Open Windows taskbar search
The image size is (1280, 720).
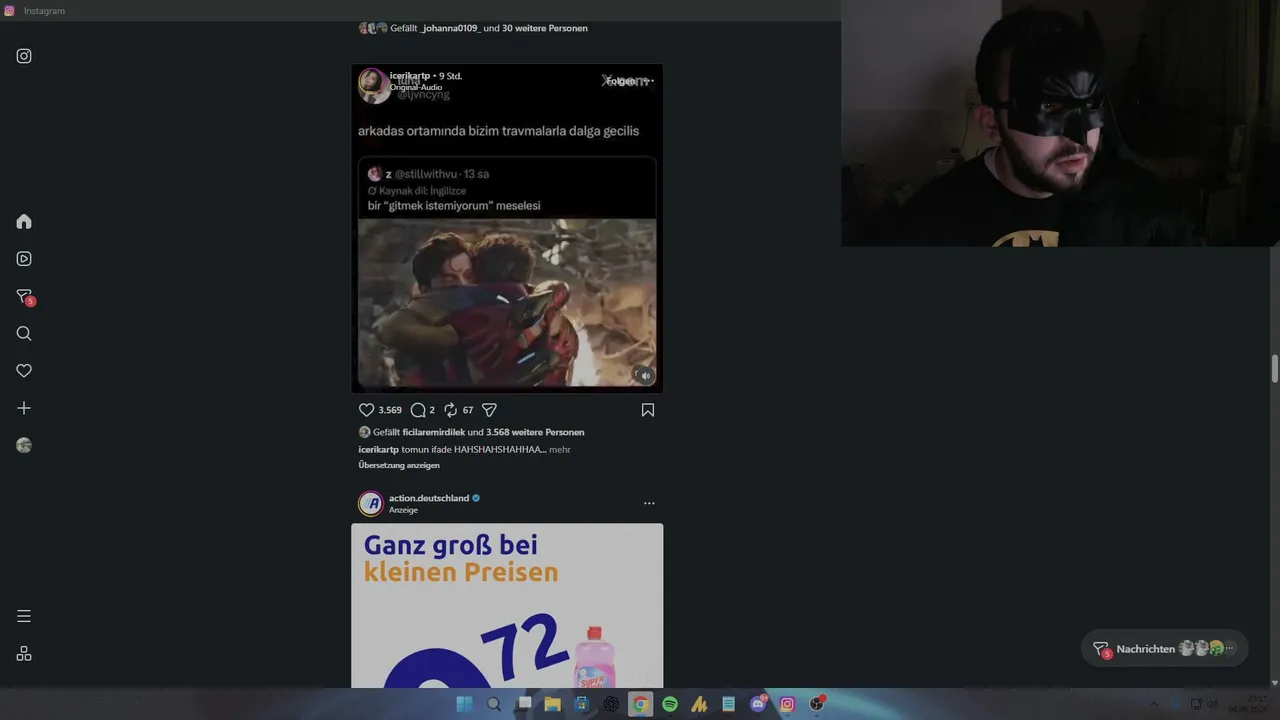click(494, 704)
